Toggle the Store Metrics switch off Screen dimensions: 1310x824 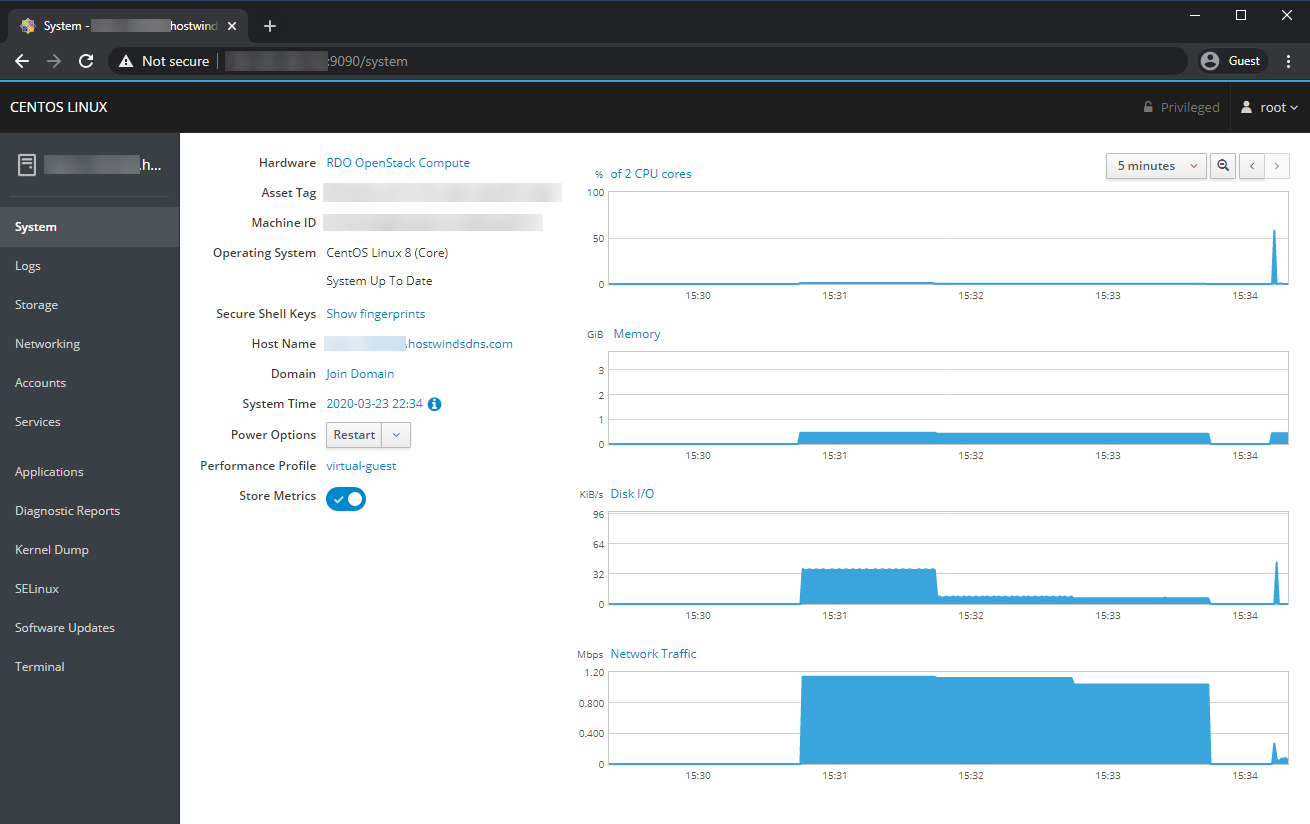[x=346, y=498]
